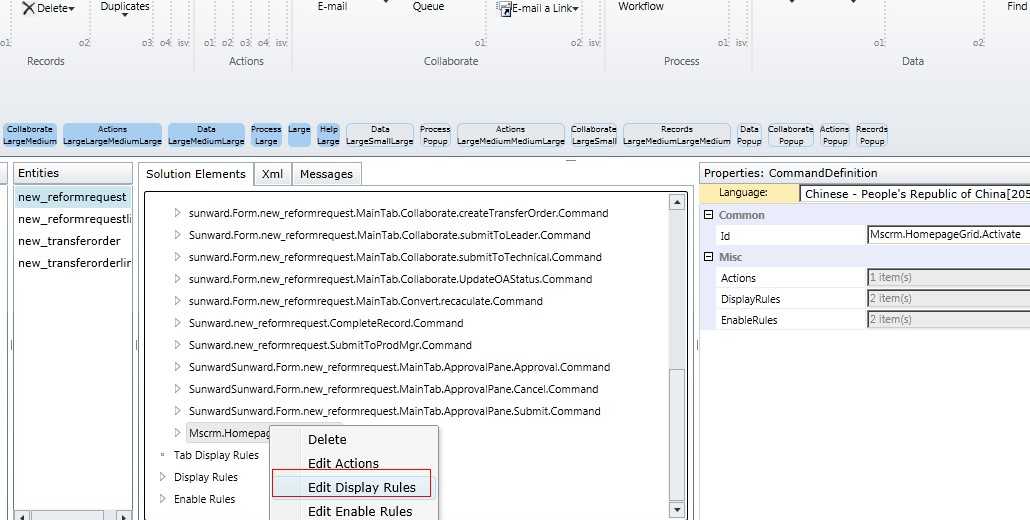This screenshot has height=520, width=1030.
Task: Open the Delete dropdown arrow
Action: [x=72, y=9]
